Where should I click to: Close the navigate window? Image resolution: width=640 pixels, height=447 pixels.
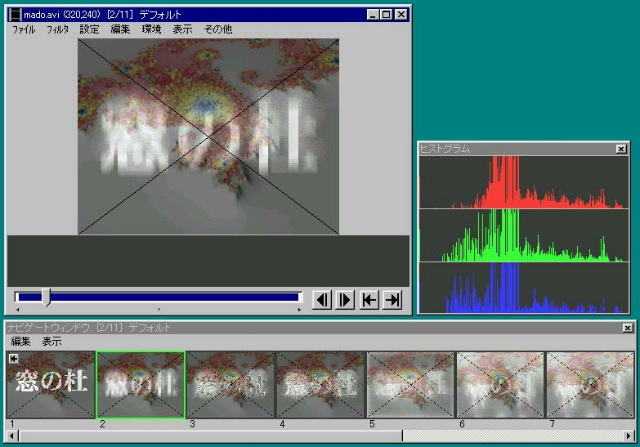628,328
